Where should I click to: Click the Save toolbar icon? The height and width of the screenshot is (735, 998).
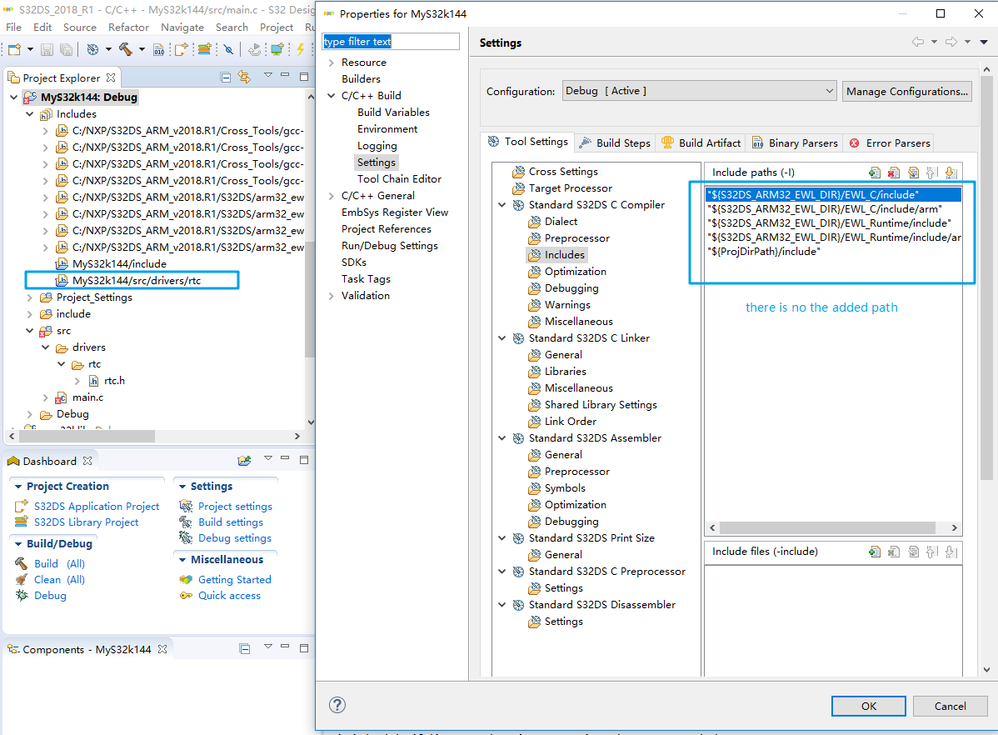[x=47, y=49]
